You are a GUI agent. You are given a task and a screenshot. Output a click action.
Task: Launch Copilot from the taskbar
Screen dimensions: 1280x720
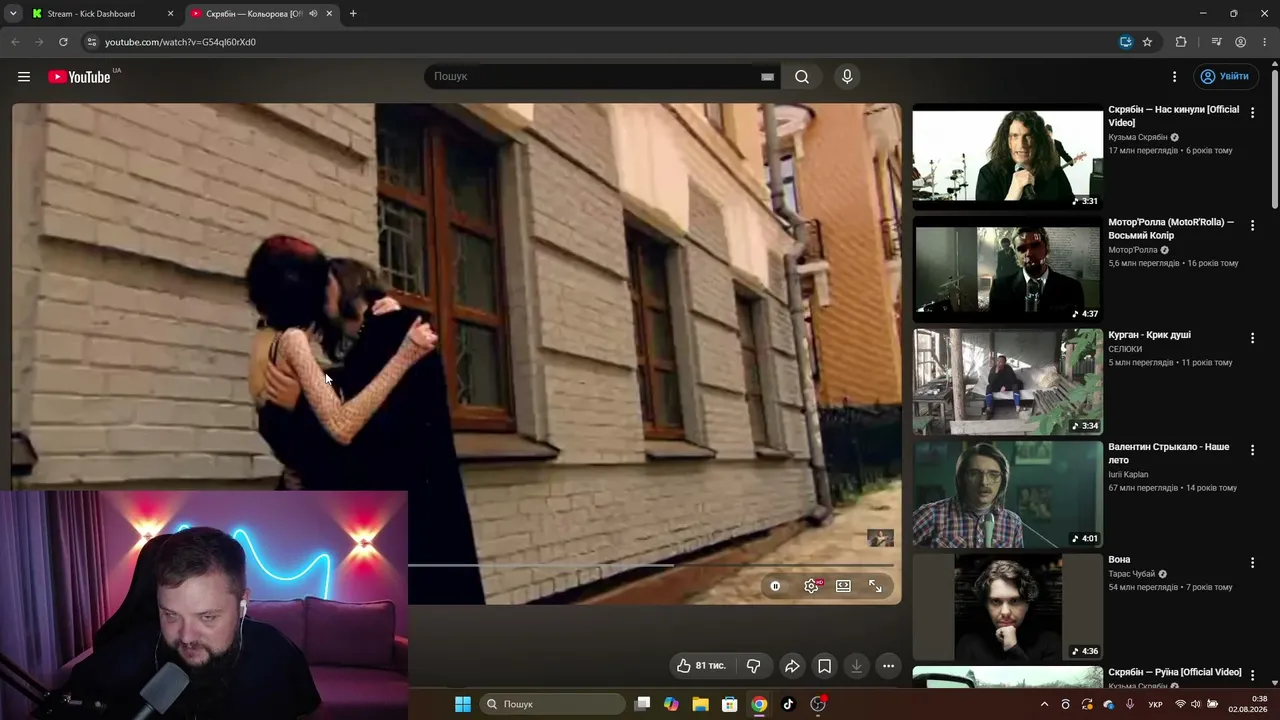point(671,704)
